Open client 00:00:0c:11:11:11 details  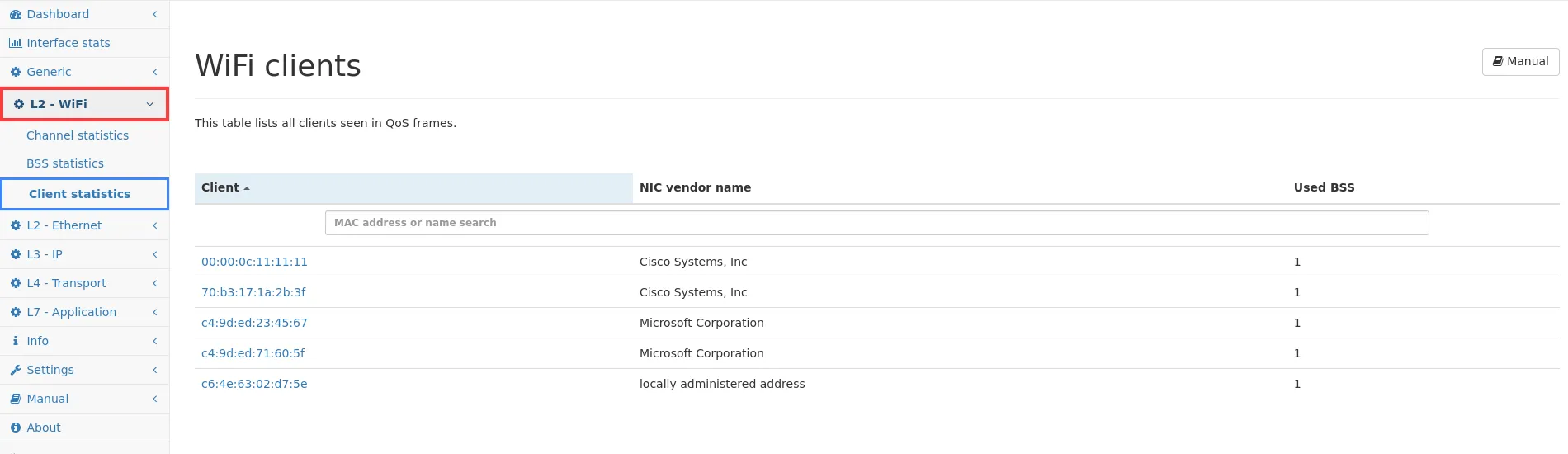(254, 262)
